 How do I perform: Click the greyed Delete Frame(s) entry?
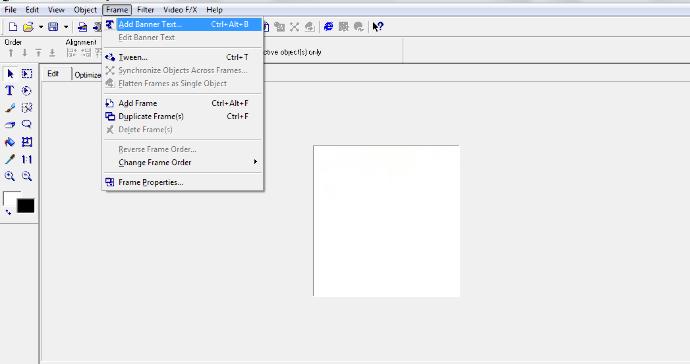183,129
